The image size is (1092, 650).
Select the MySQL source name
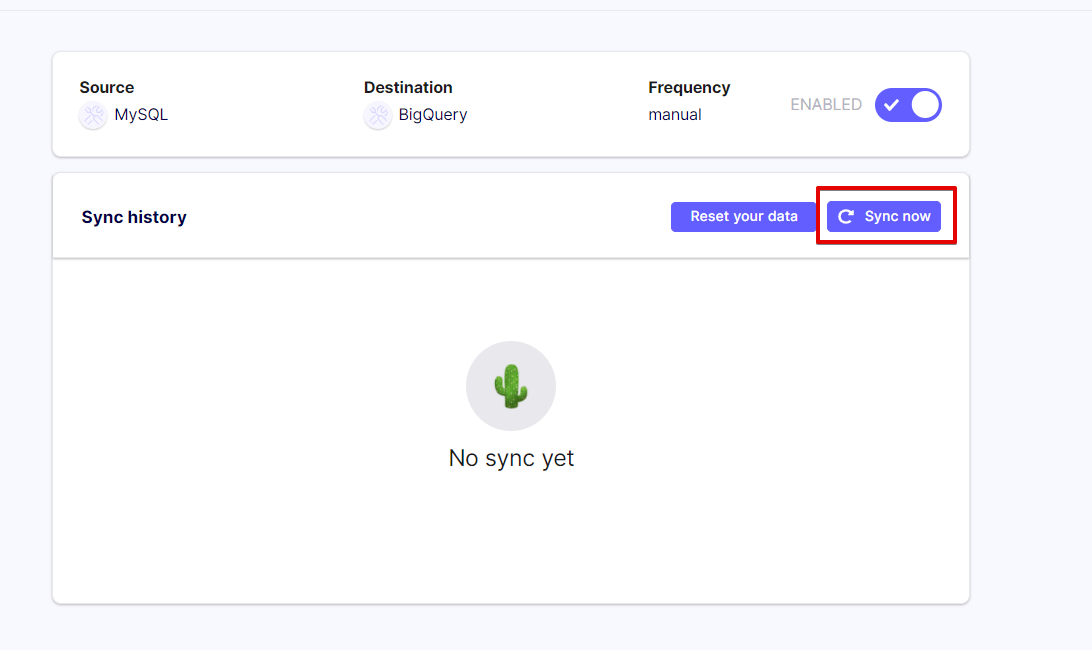[141, 115]
